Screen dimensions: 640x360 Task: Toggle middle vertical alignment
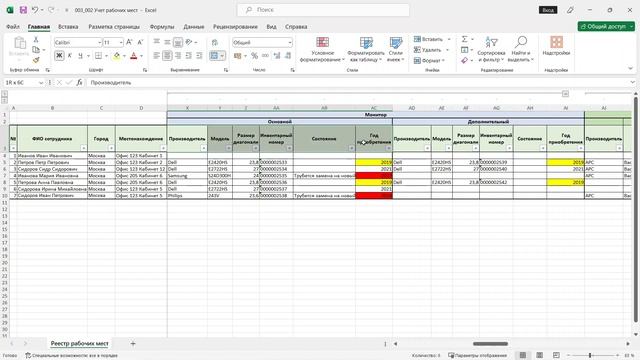(167, 42)
